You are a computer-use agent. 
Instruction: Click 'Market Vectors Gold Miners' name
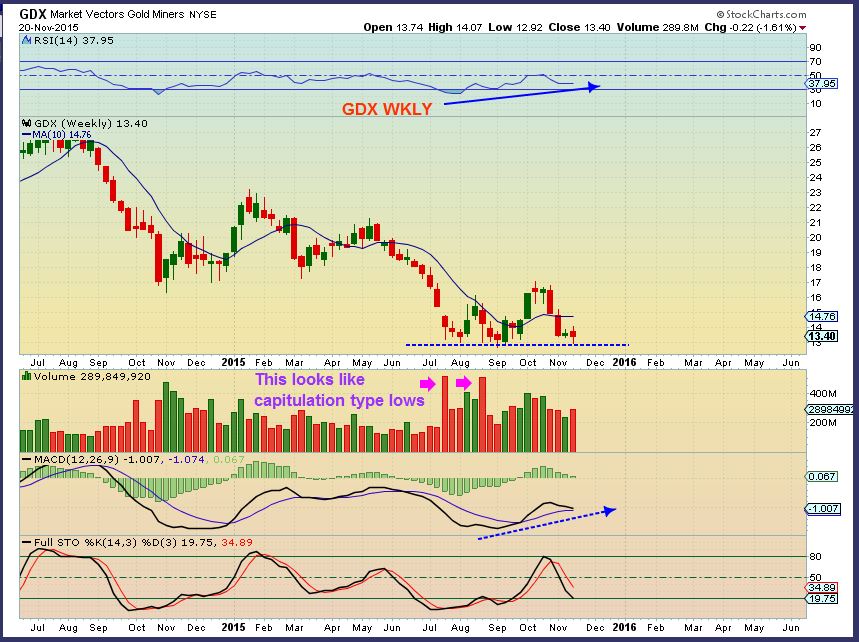tap(117, 14)
